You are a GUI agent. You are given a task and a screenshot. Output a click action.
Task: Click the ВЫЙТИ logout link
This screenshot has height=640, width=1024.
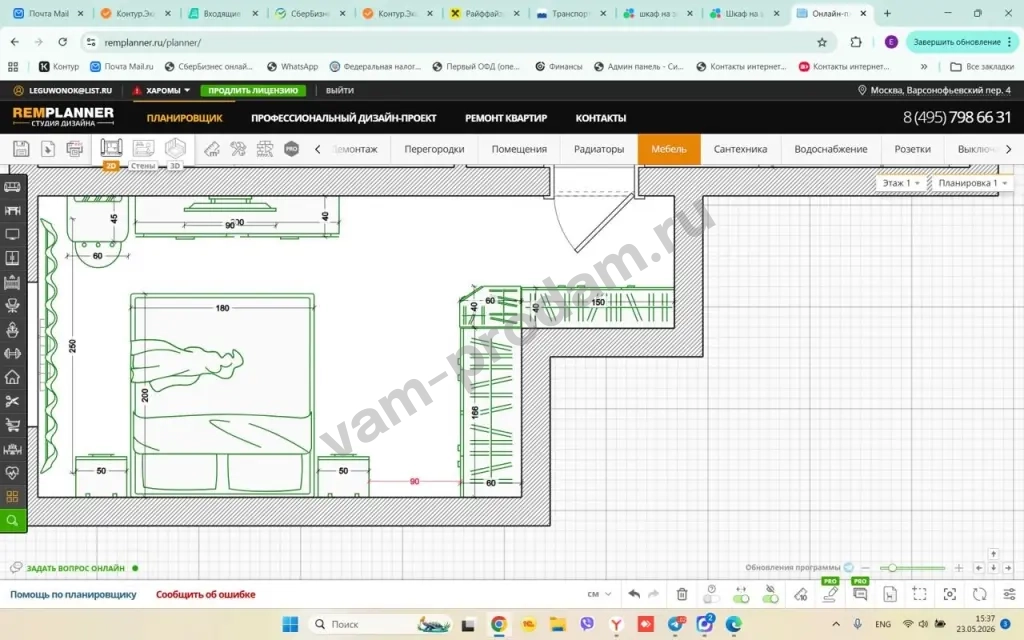click(340, 90)
